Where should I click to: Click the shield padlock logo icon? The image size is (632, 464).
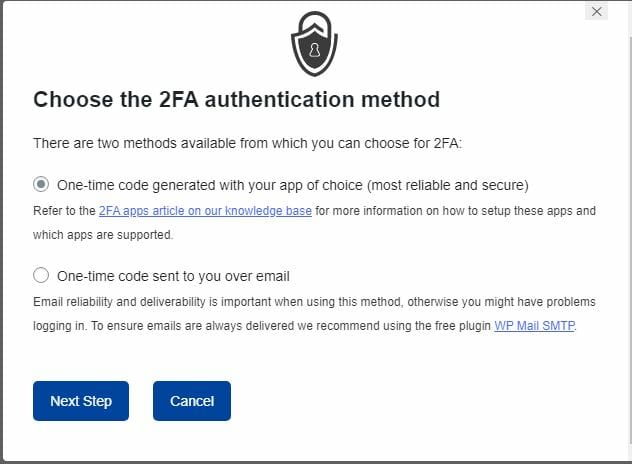(314, 44)
